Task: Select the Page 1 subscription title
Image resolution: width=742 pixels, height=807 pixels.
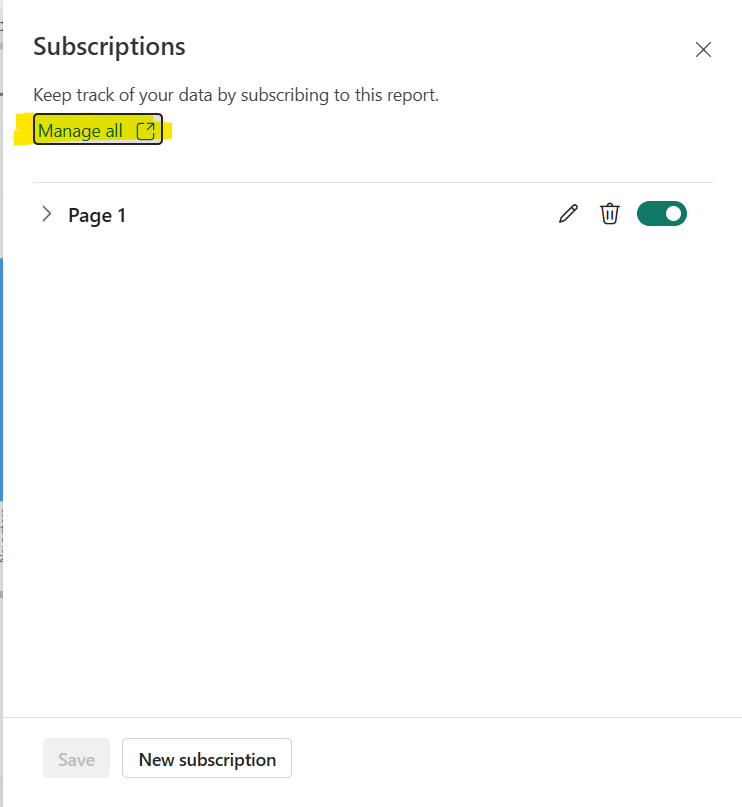Action: (97, 215)
